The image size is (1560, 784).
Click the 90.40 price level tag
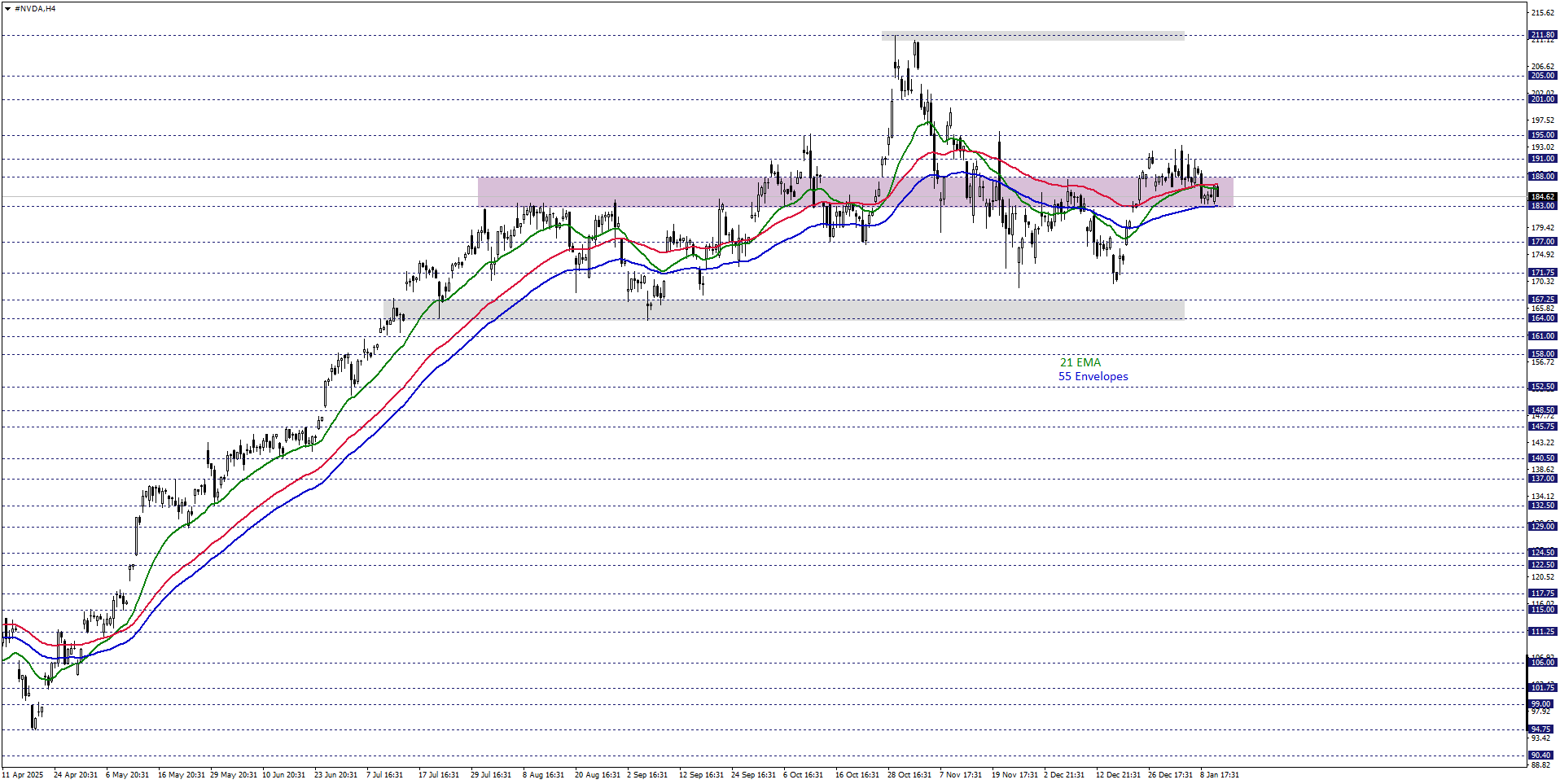coord(1542,756)
